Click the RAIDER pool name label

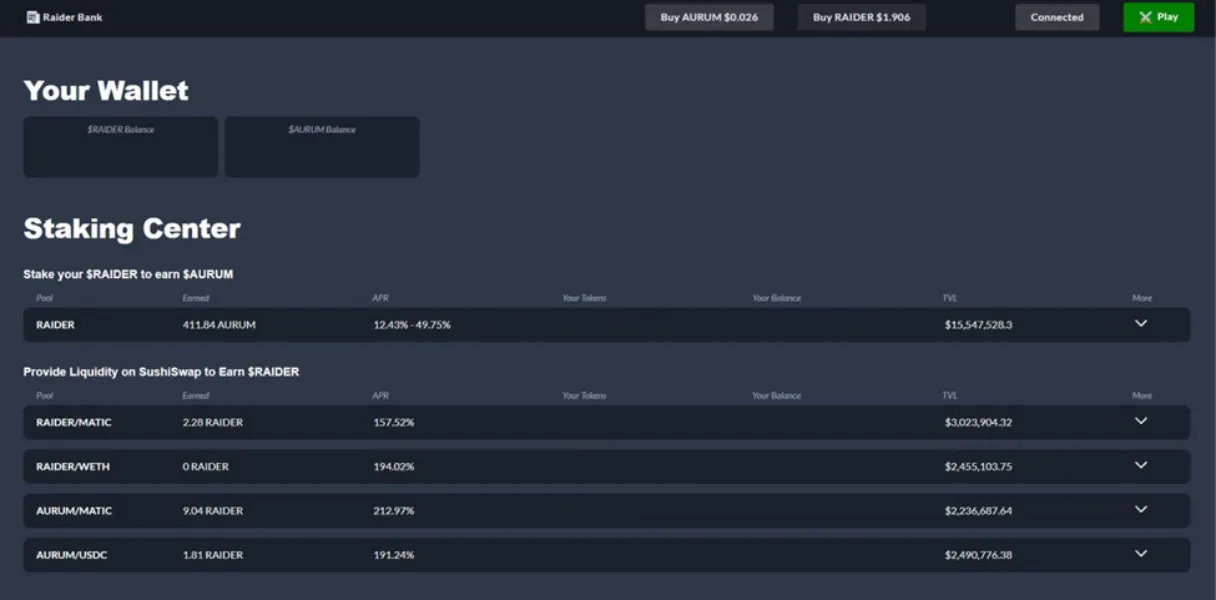[57, 324]
